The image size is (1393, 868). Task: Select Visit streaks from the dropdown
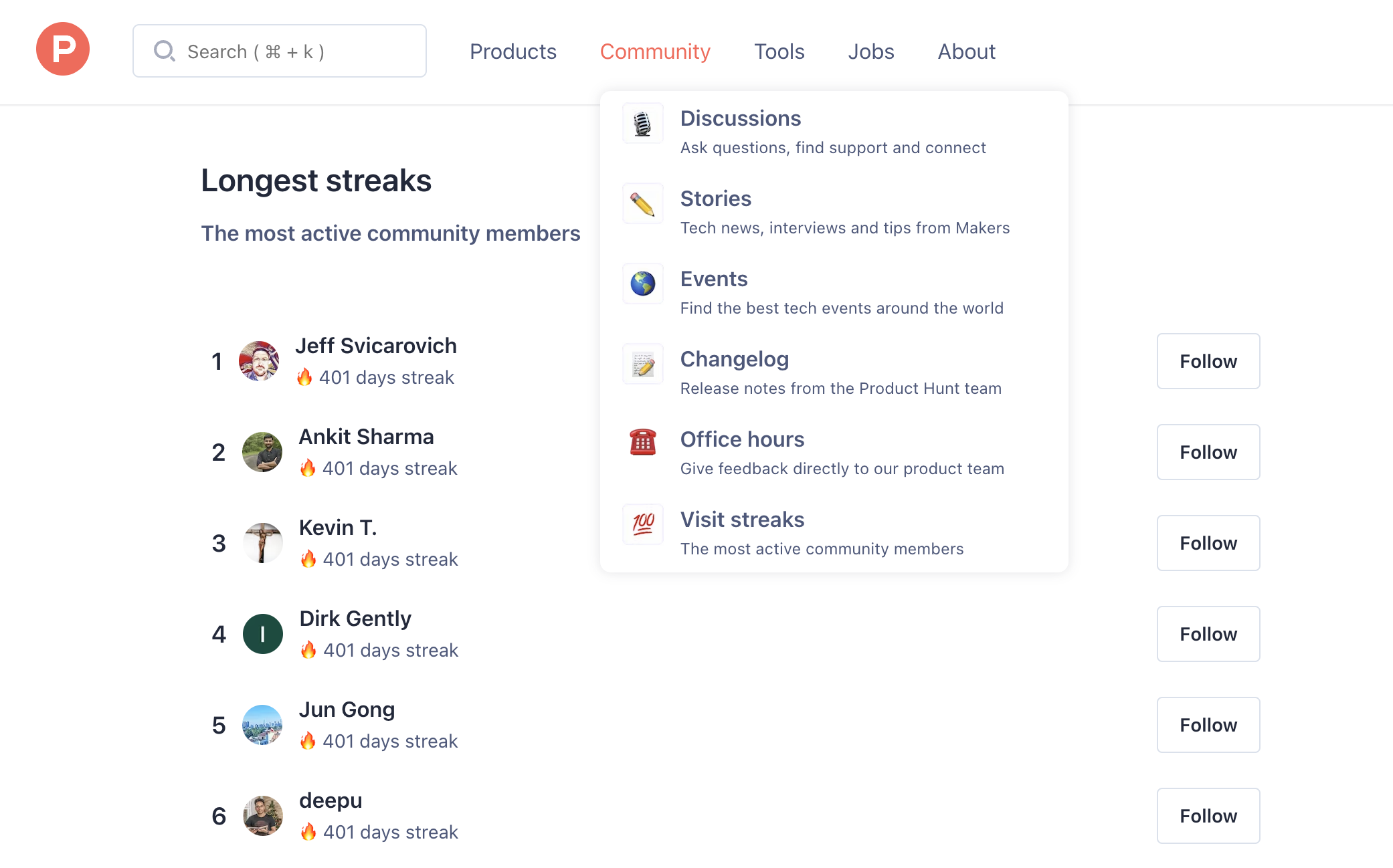pyautogui.click(x=741, y=520)
